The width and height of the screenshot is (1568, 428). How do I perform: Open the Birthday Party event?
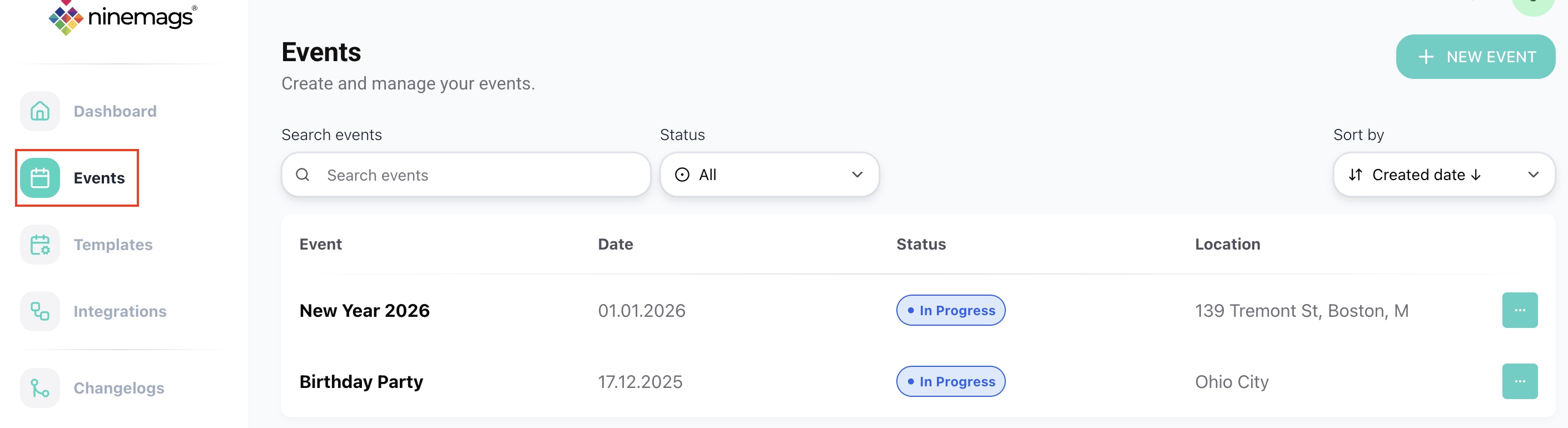point(361,382)
